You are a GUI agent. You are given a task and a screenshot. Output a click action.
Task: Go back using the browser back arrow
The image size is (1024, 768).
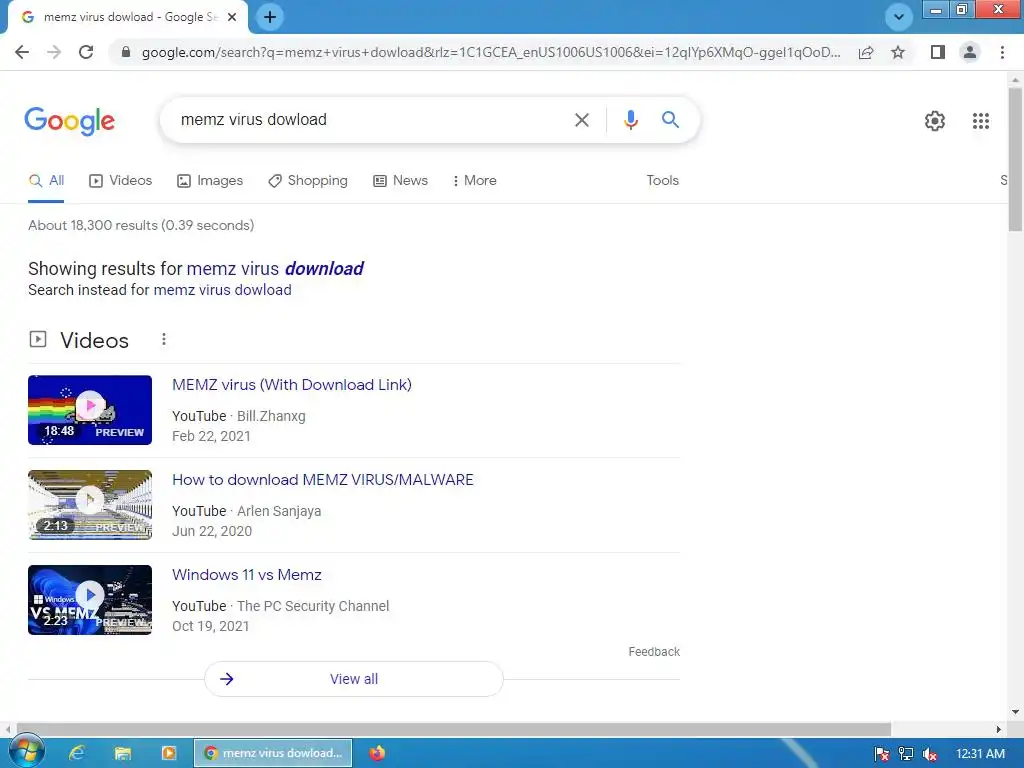22,52
